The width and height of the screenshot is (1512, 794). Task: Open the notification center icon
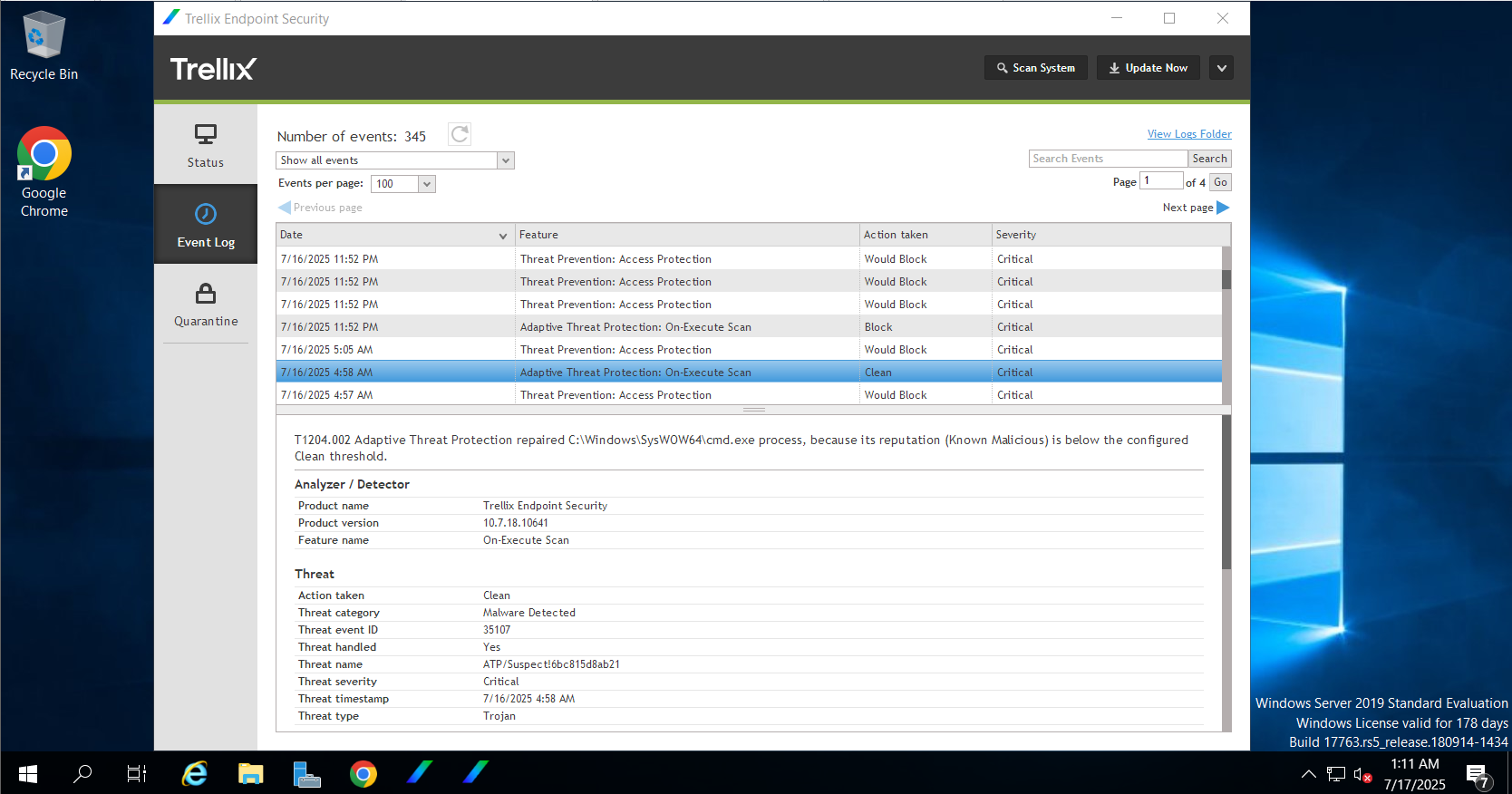(1478, 776)
